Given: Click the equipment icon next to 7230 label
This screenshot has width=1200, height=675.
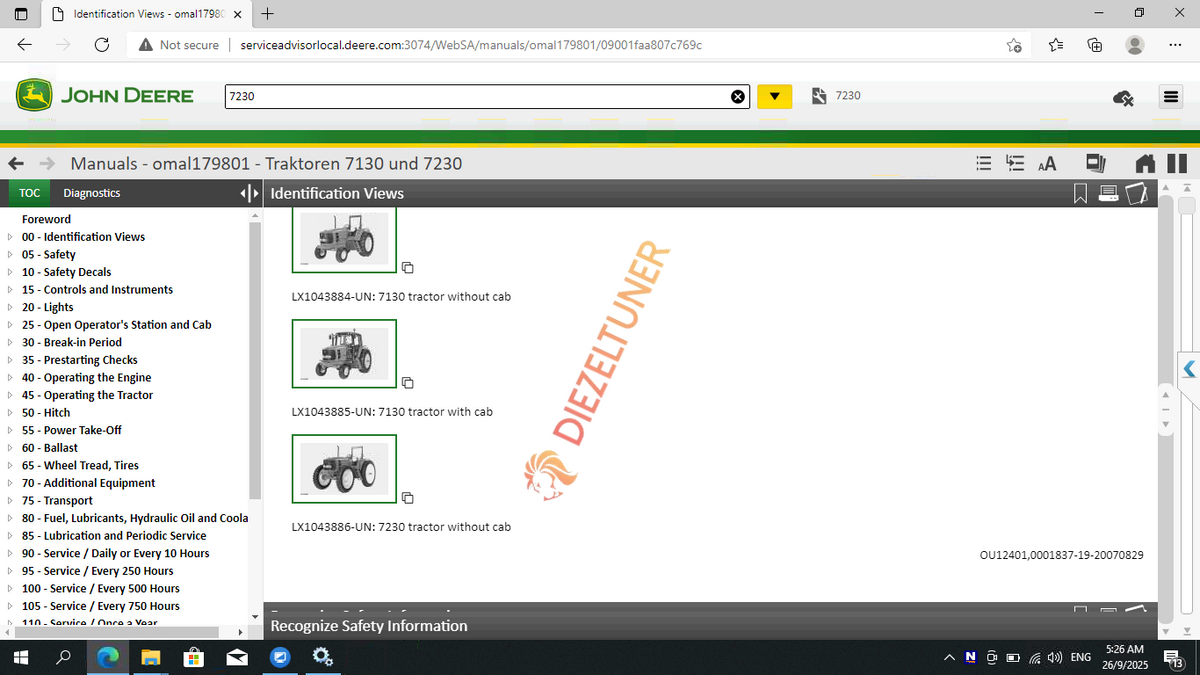Looking at the screenshot, I should (819, 95).
